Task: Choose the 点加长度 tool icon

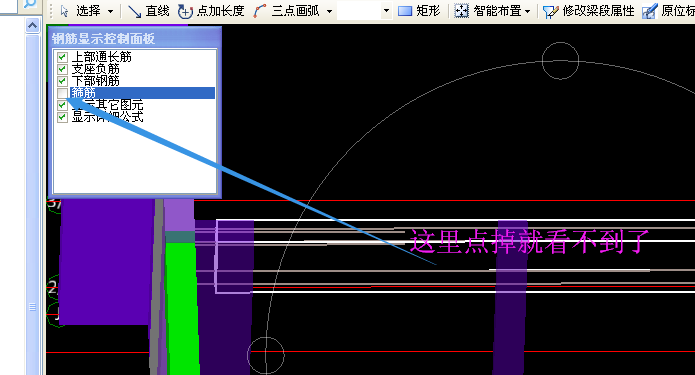Action: click(x=185, y=11)
